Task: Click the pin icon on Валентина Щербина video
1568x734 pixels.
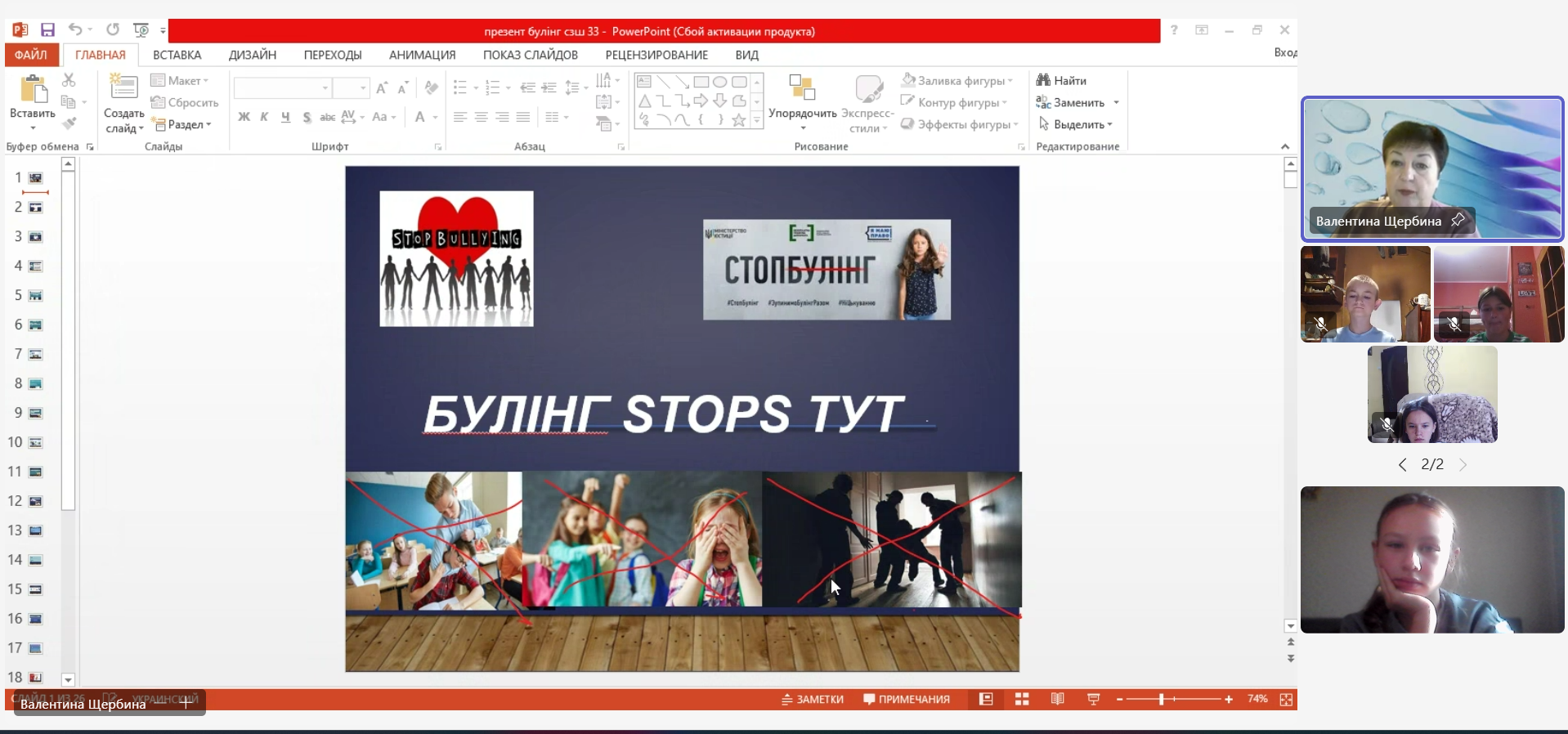Action: 1458,220
